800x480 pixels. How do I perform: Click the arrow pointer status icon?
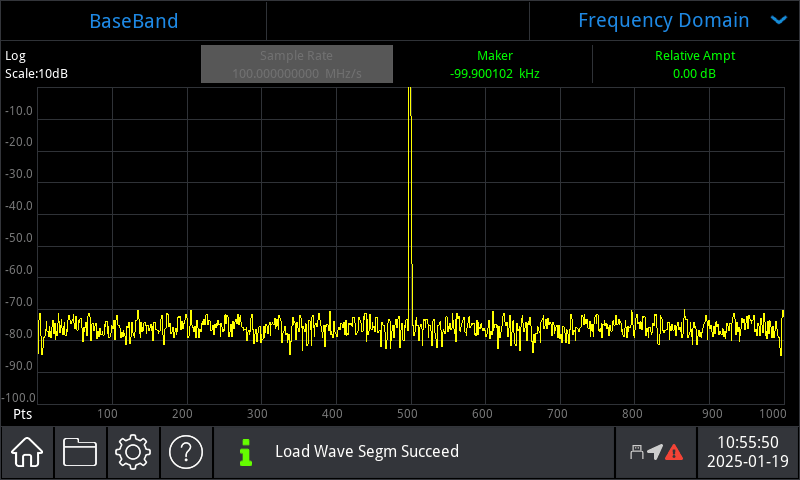pos(655,452)
